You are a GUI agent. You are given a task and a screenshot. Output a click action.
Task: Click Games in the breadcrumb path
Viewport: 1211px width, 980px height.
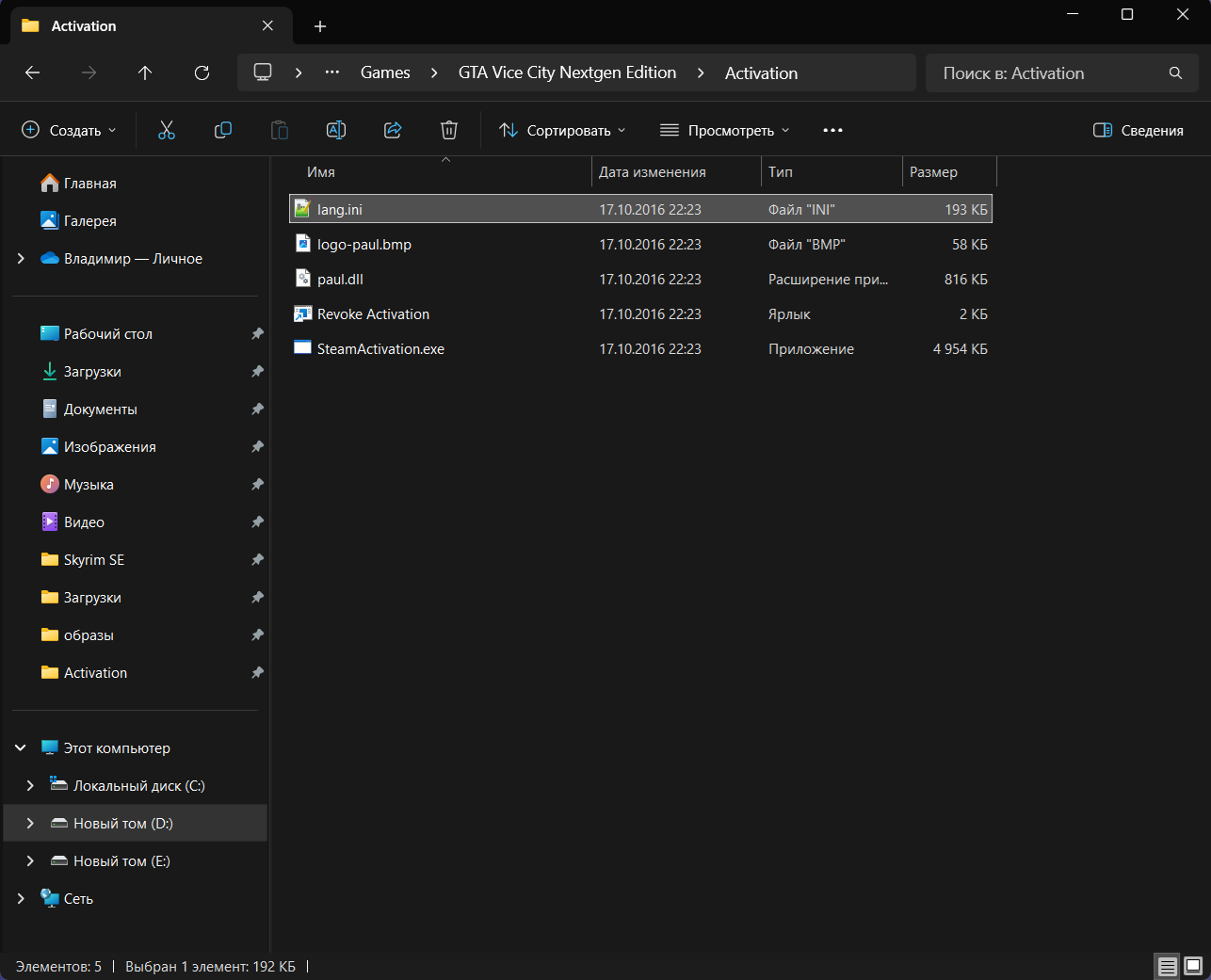tap(385, 72)
